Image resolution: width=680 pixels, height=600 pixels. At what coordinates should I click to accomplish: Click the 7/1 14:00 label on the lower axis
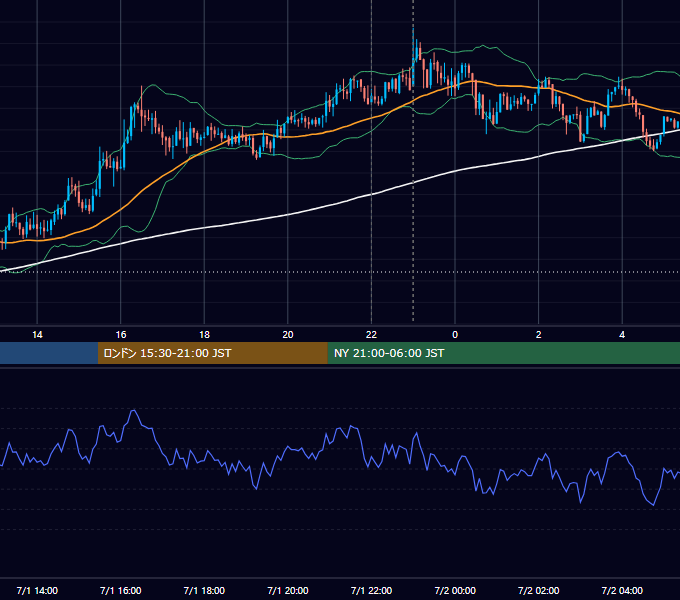pyautogui.click(x=37, y=590)
